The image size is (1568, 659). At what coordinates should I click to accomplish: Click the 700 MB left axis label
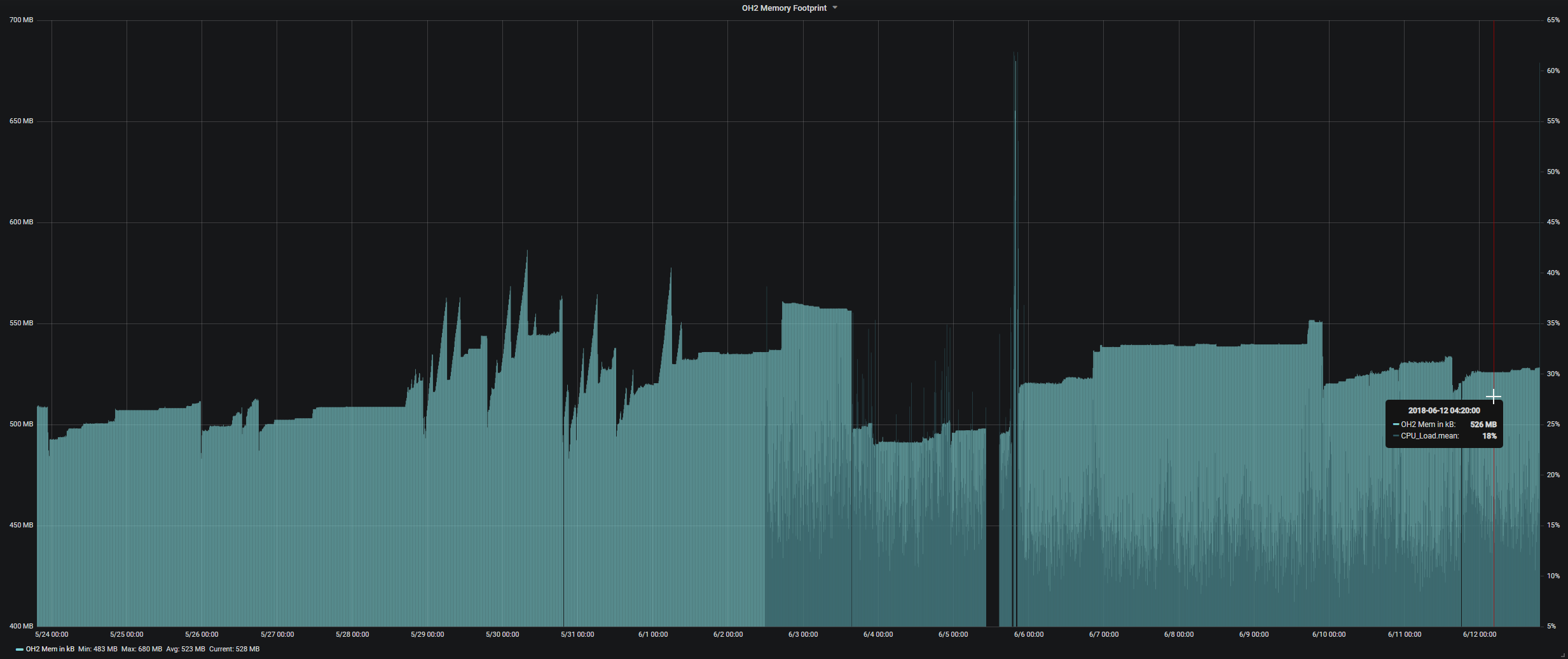(21, 20)
